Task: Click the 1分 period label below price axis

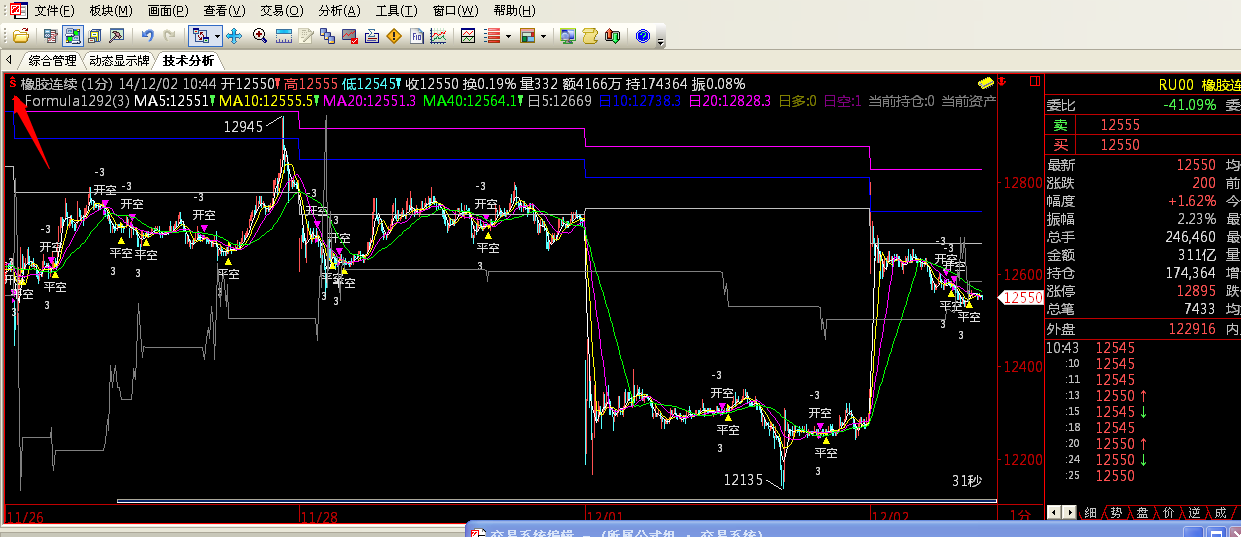Action: pyautogui.click(x=1020, y=514)
